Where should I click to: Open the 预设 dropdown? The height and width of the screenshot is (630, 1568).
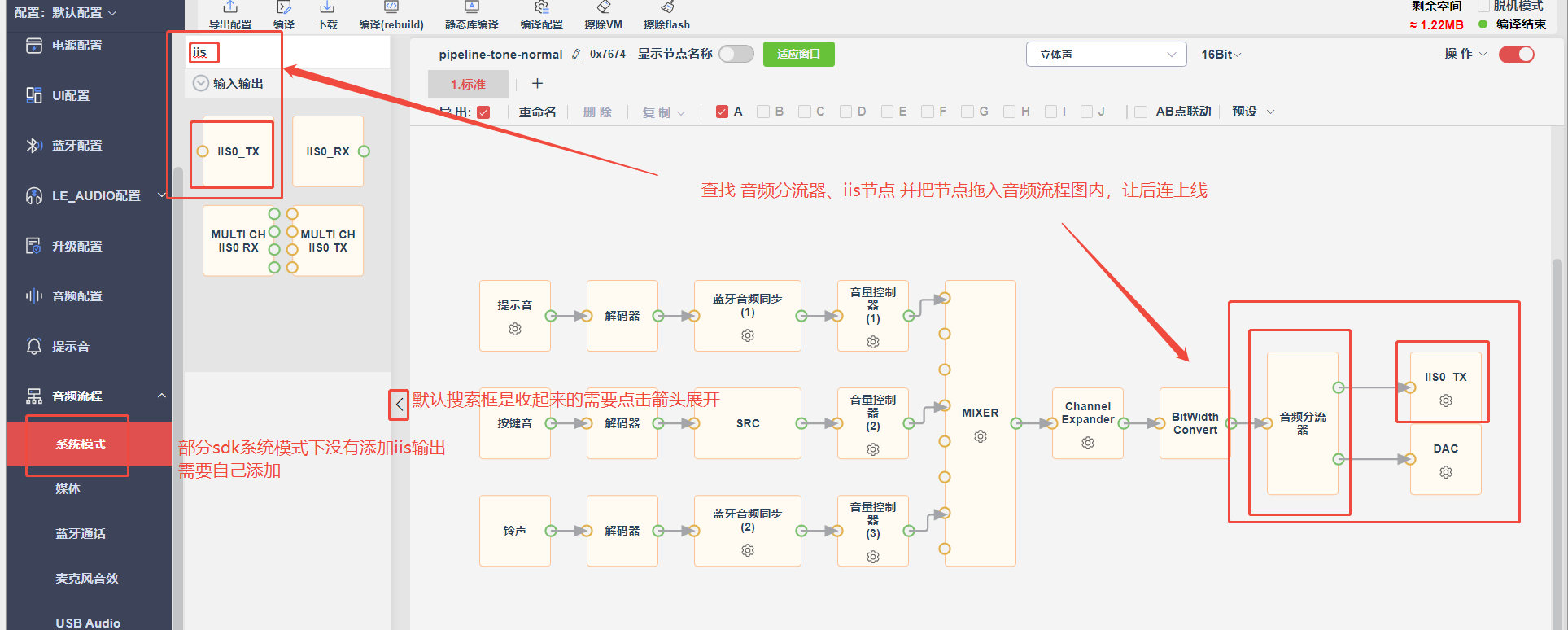click(1253, 112)
